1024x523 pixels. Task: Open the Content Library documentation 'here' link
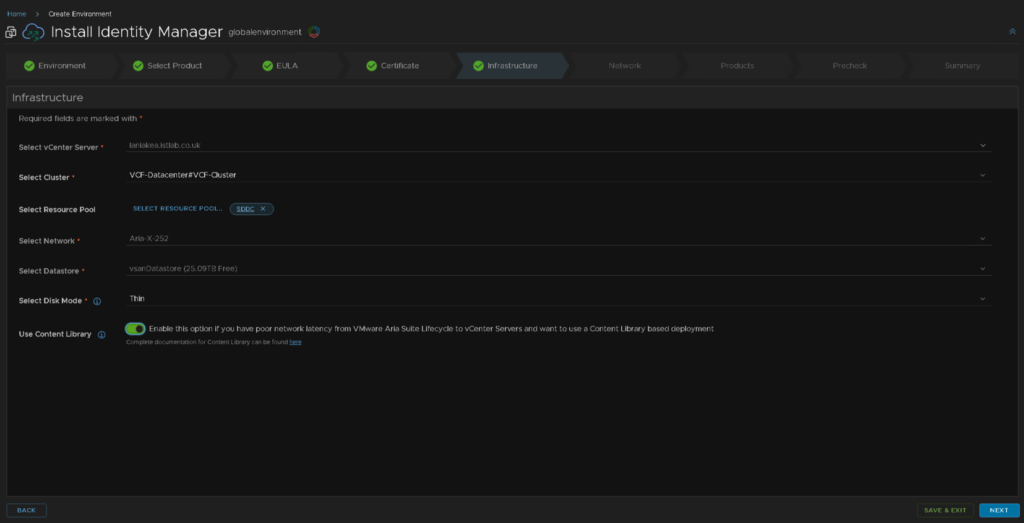coord(295,342)
